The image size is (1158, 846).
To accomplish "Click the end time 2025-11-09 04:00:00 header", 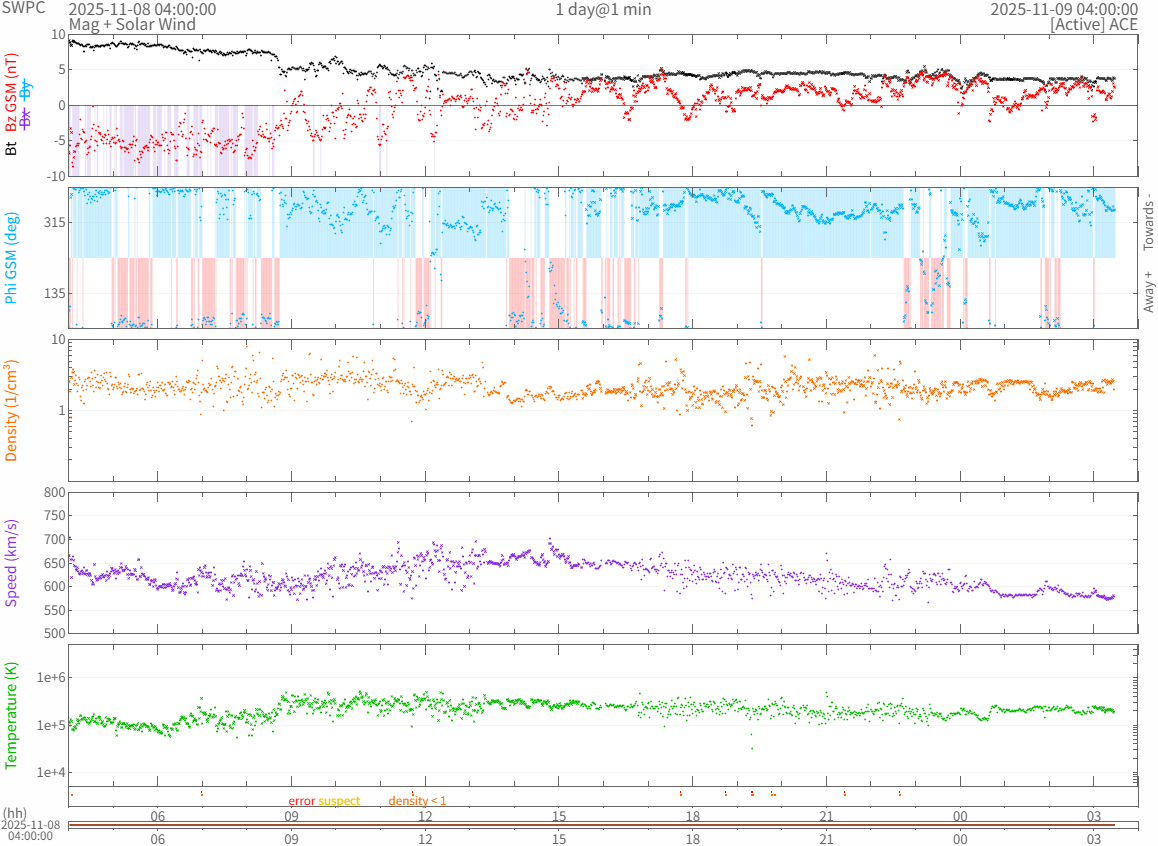I will click(x=1064, y=9).
